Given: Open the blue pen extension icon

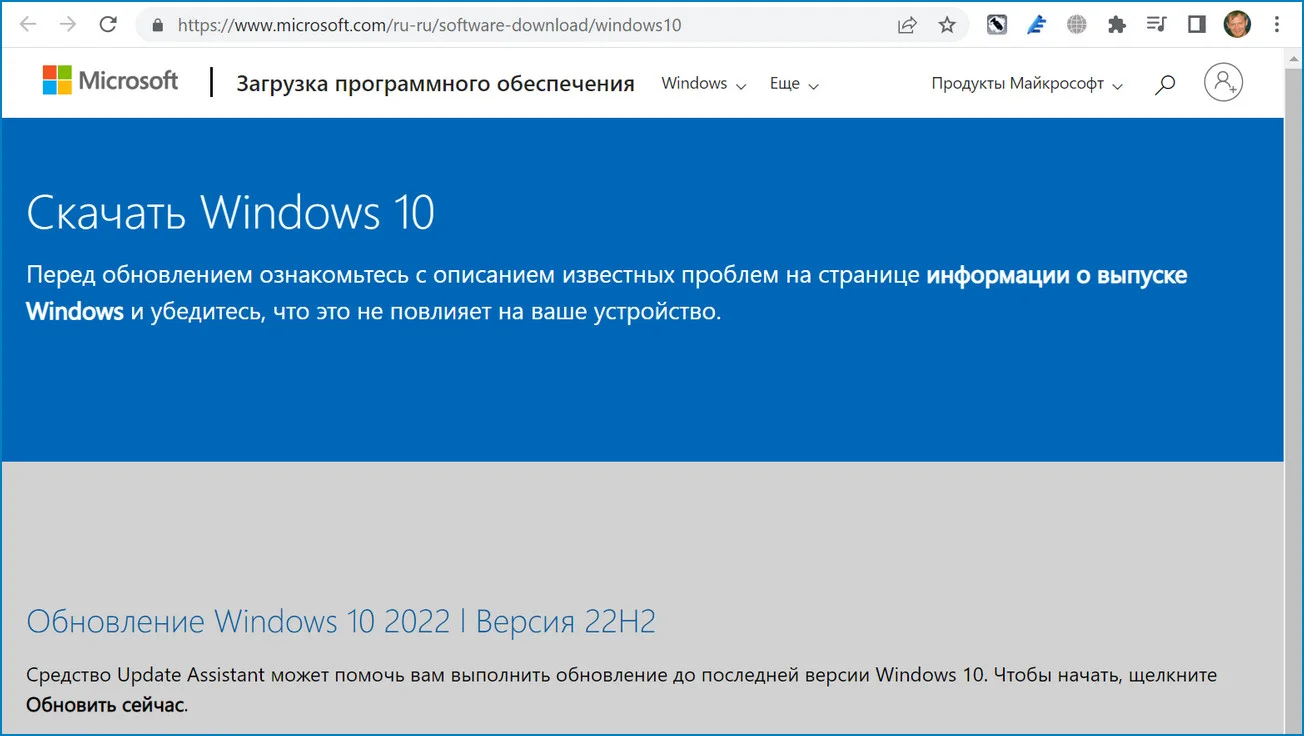Looking at the screenshot, I should [1037, 25].
